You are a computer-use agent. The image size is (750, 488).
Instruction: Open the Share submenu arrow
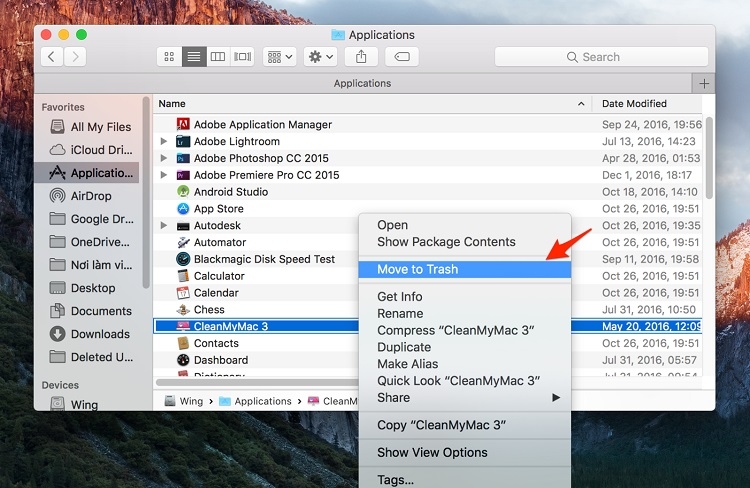point(556,398)
